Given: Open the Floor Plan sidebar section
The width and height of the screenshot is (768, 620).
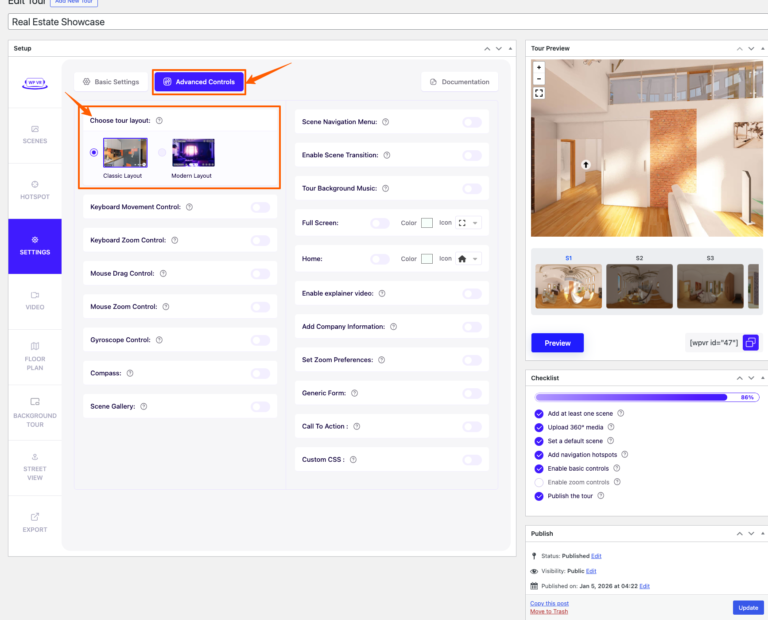Looking at the screenshot, I should [35, 357].
